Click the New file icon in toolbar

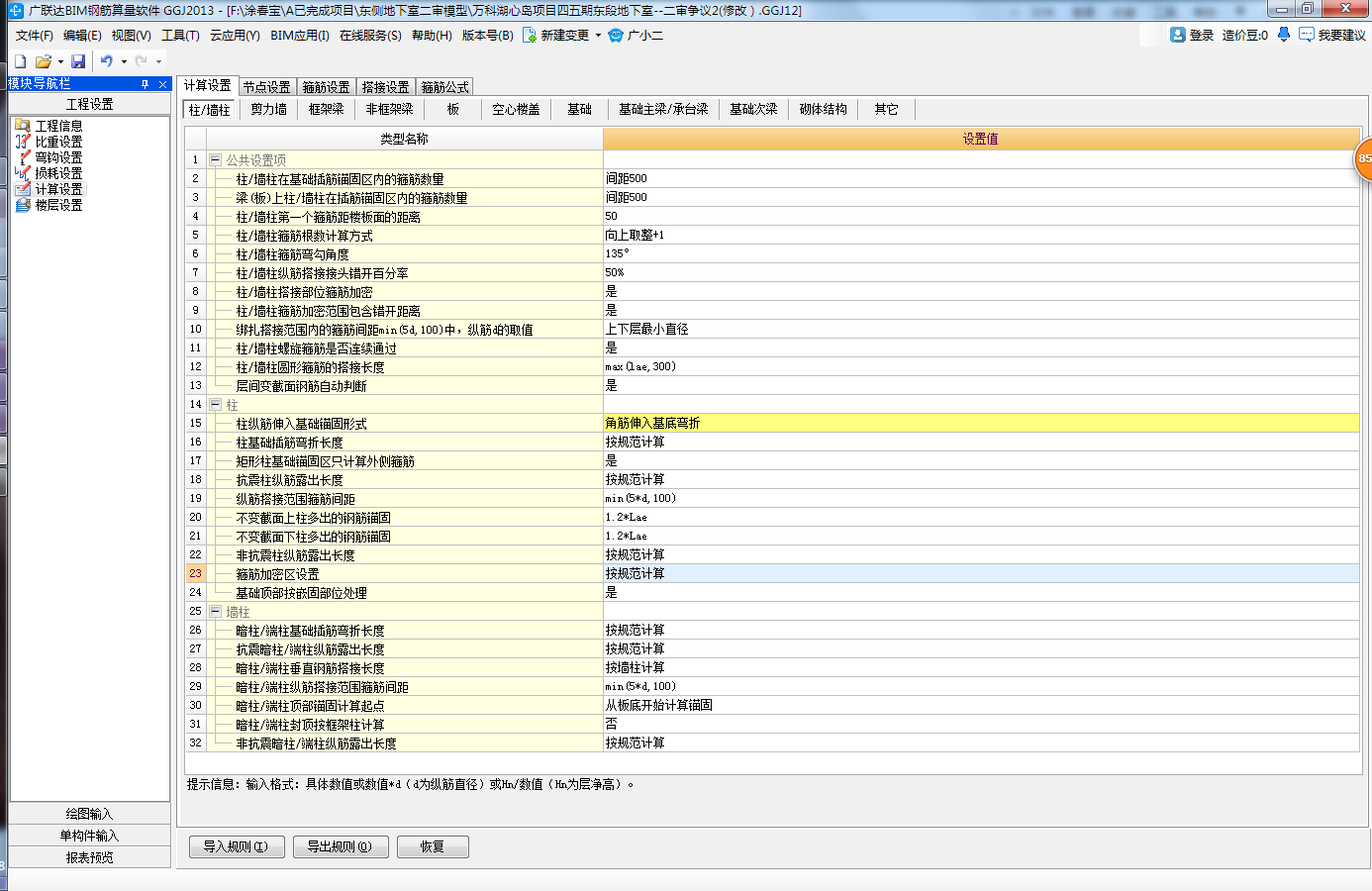pos(20,61)
